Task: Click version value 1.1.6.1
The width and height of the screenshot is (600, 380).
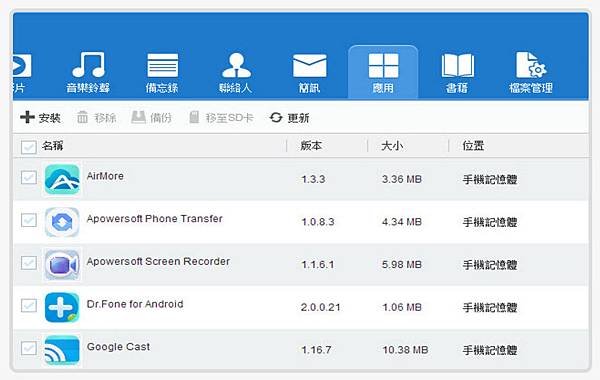Action: tap(318, 264)
